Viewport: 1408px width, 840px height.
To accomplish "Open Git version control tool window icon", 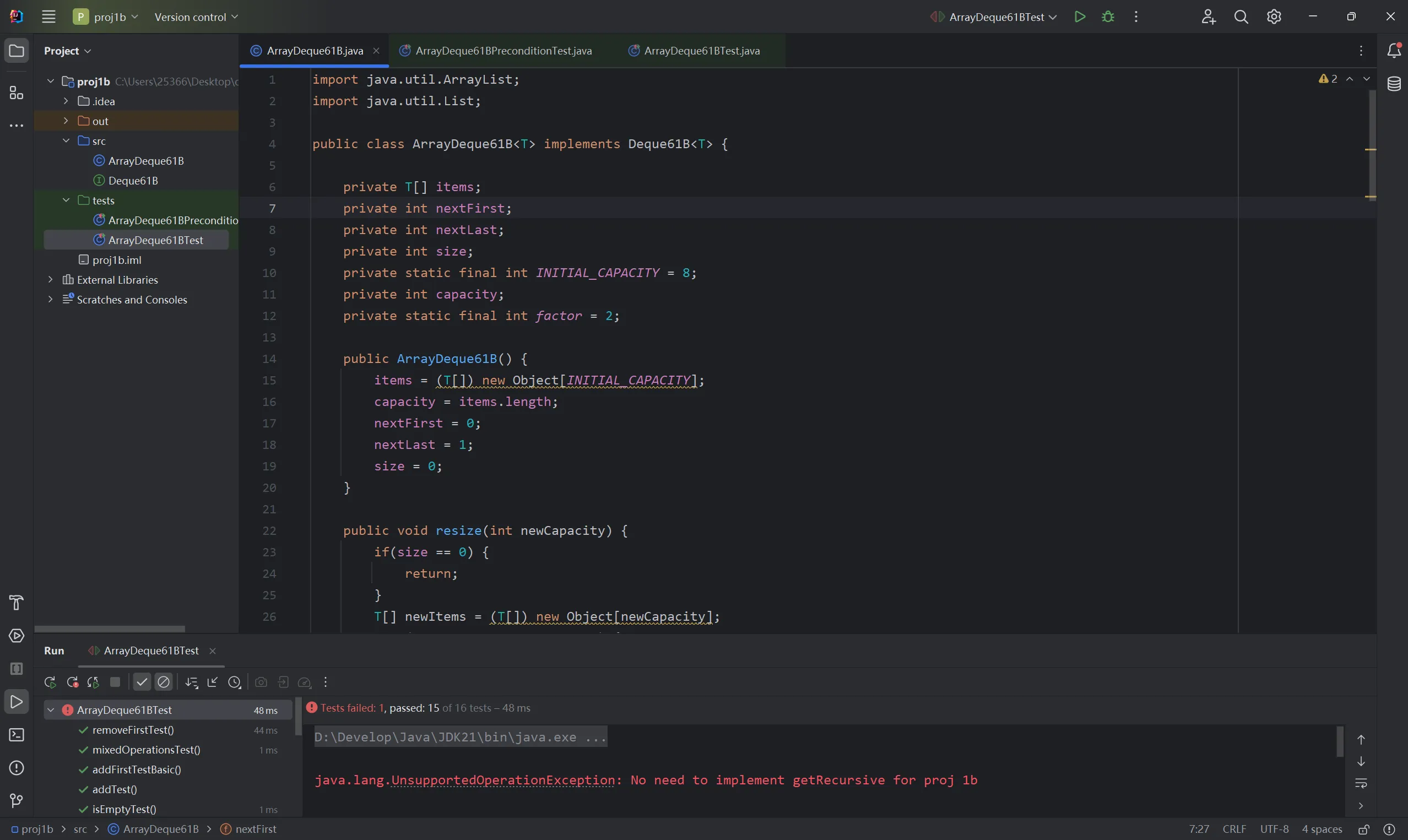I will point(17,800).
